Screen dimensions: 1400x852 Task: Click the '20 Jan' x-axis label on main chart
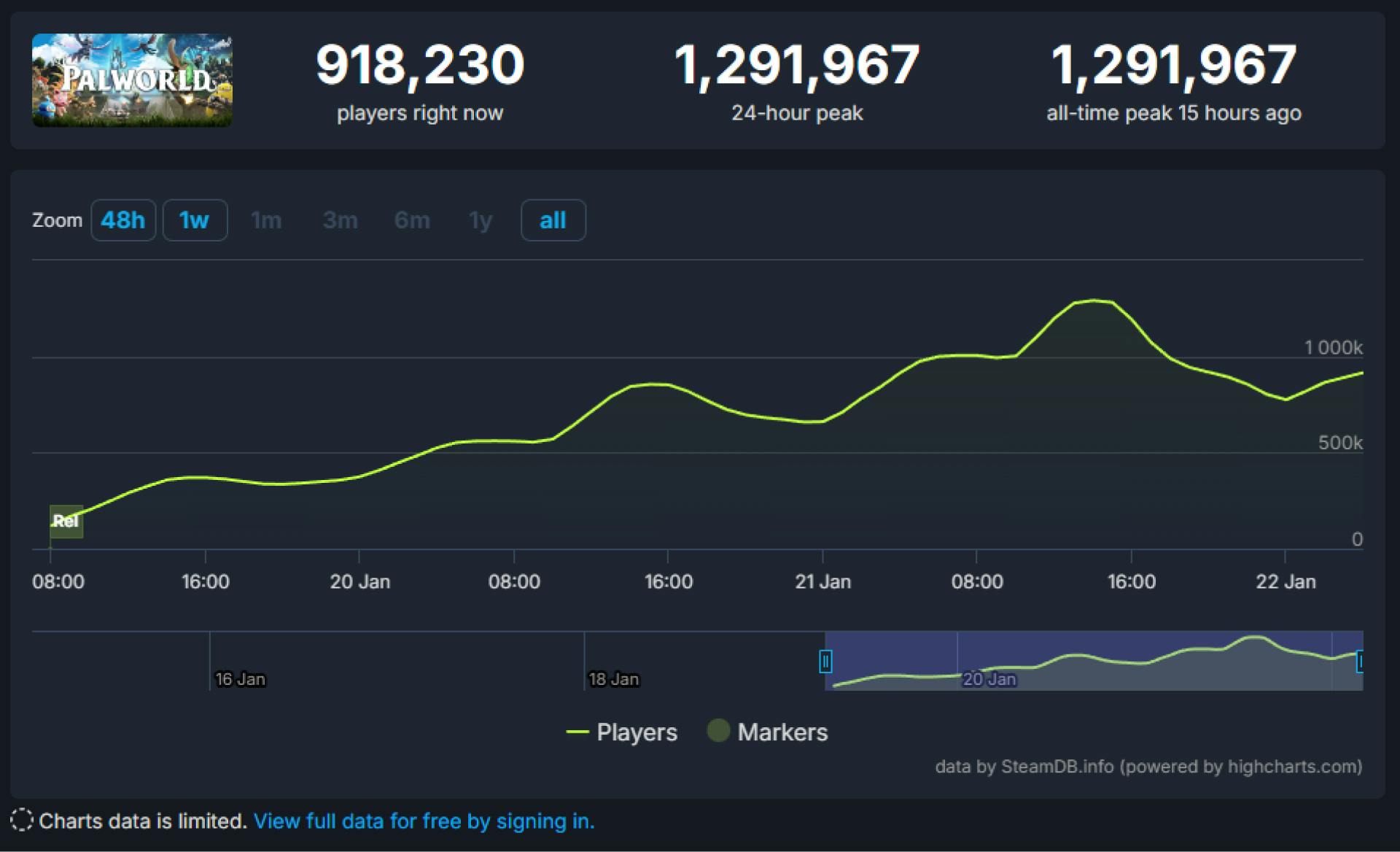[x=359, y=581]
